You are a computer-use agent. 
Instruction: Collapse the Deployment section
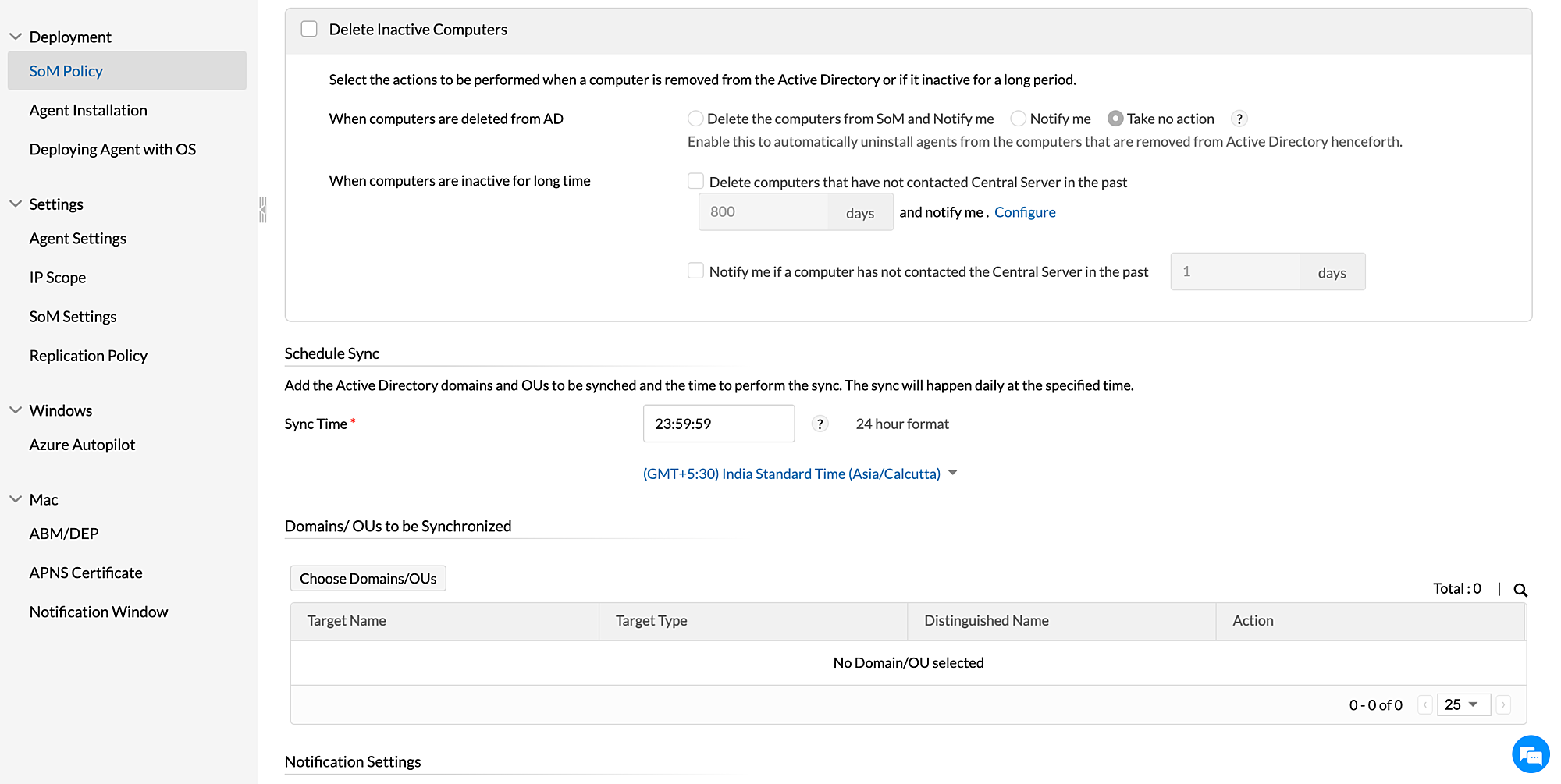(x=16, y=37)
